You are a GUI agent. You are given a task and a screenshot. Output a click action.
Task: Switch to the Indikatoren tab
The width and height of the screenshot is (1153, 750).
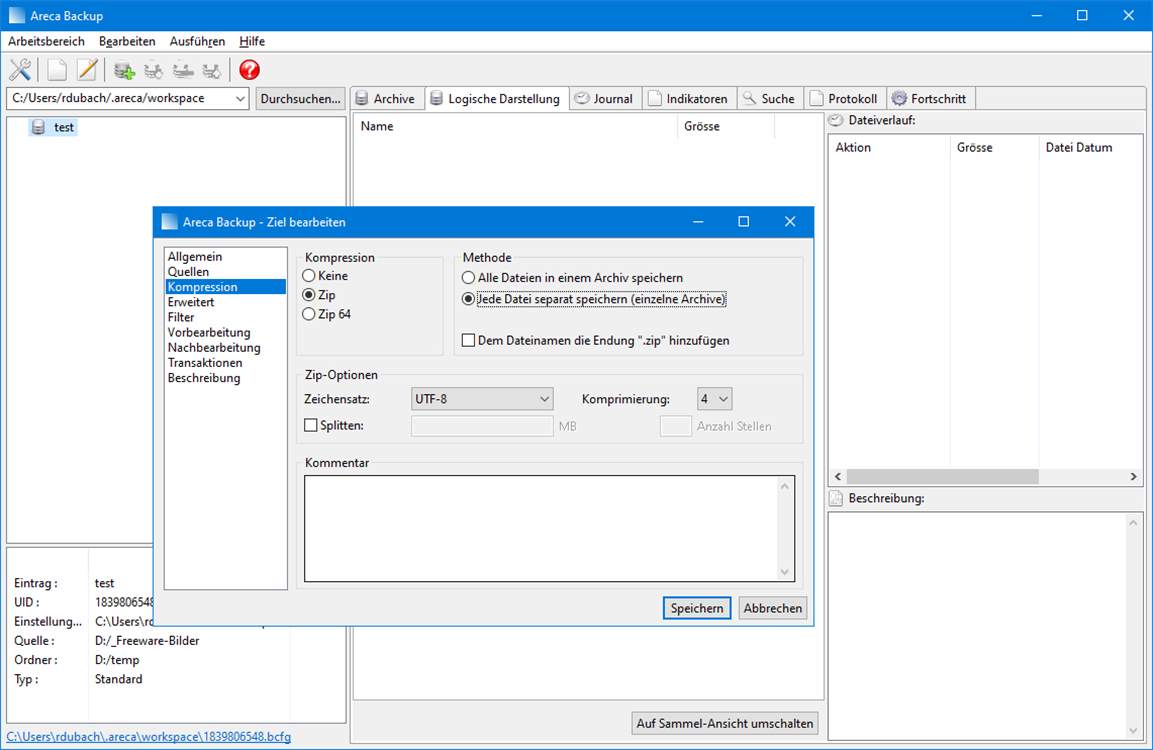689,99
